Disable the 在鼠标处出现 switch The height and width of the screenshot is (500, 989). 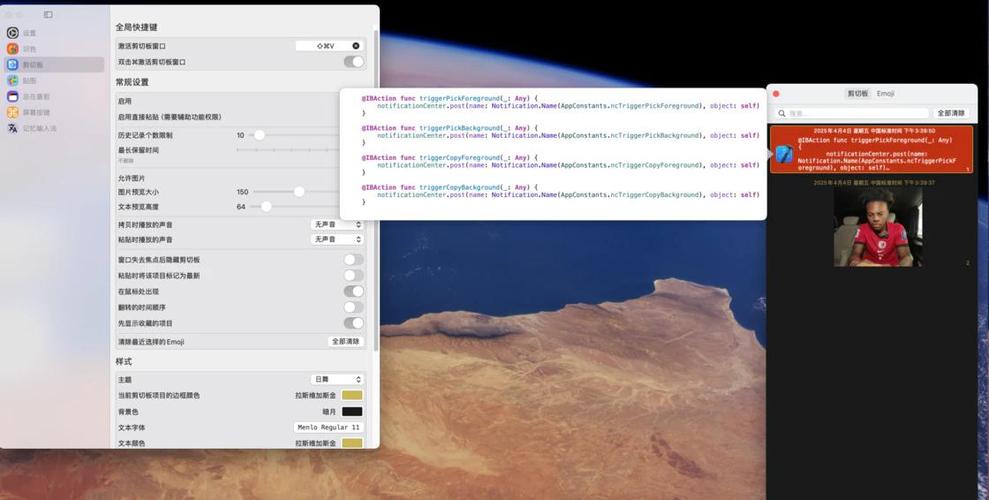tap(354, 291)
